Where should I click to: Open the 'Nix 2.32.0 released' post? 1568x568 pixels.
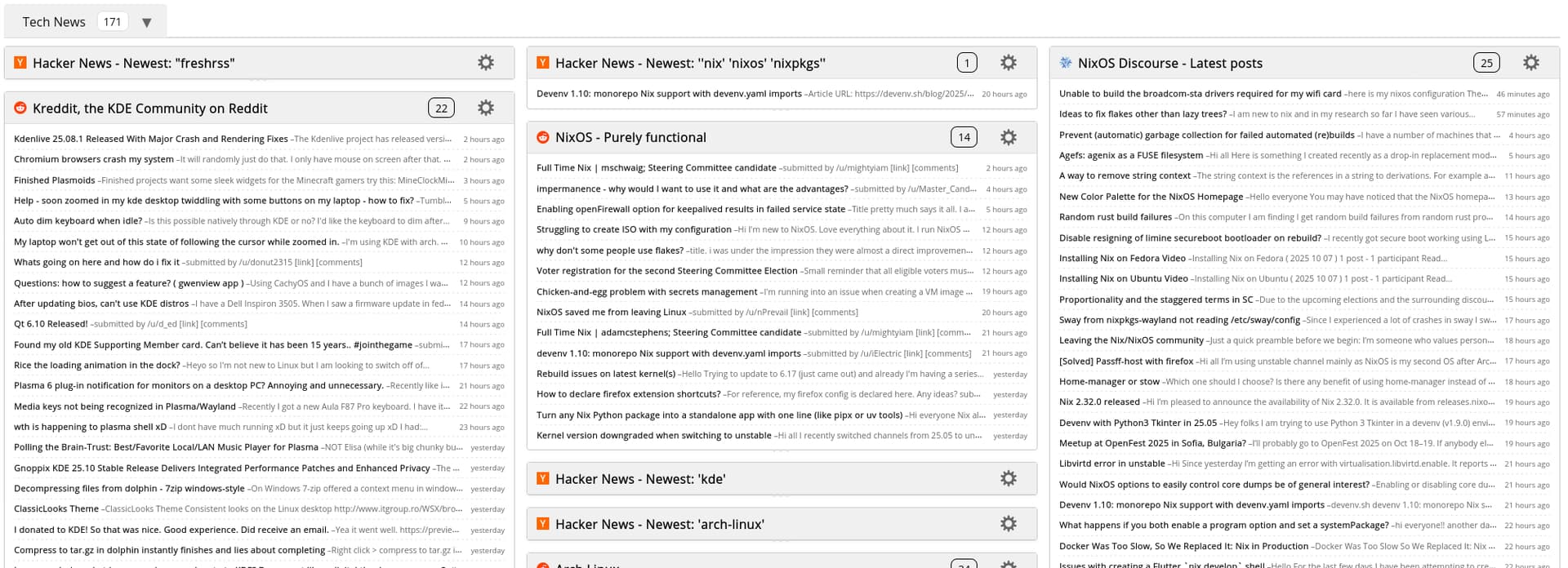point(1099,402)
